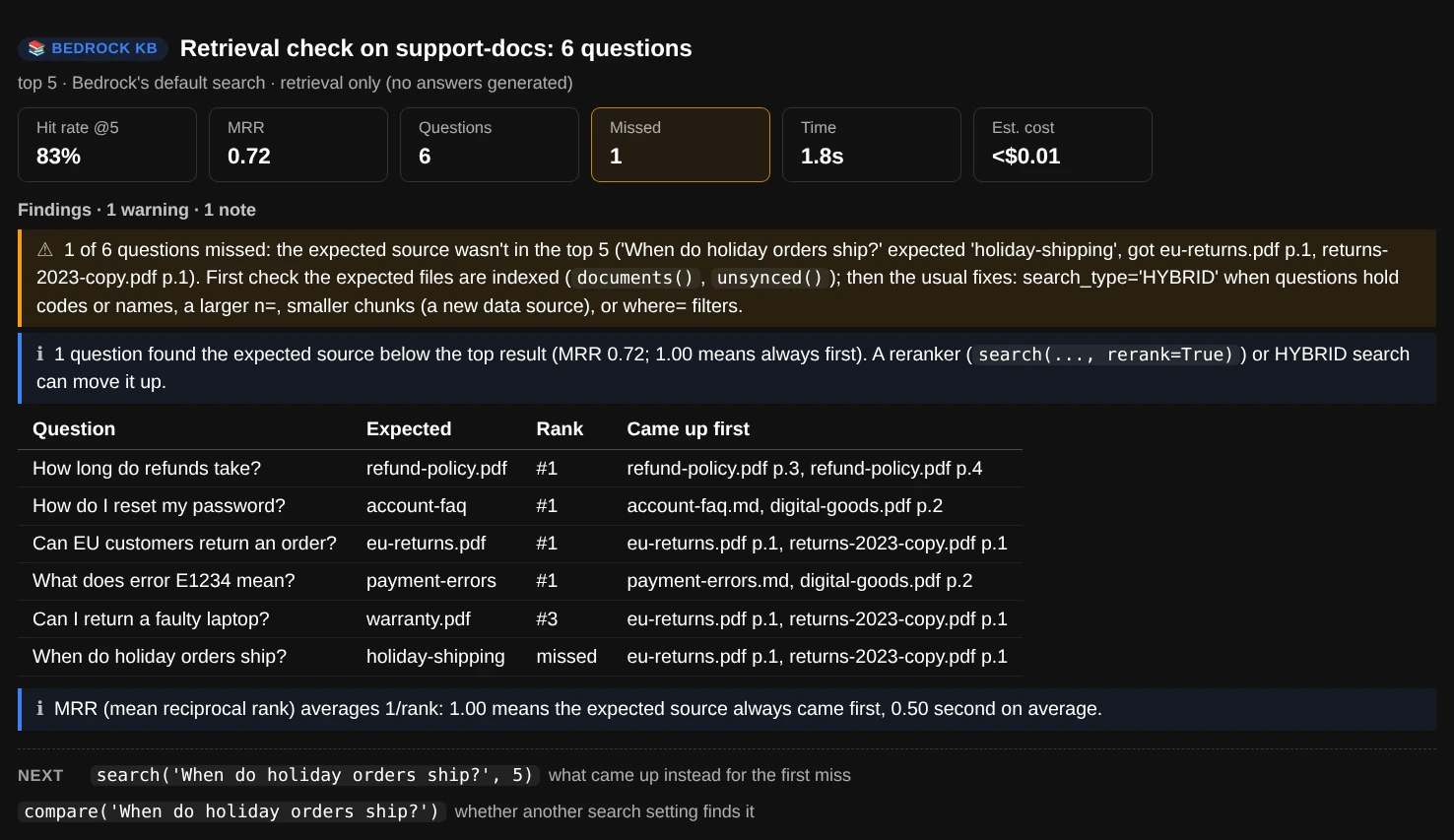Viewport: 1454px width, 840px height.
Task: Select the Time 1.8s card
Action: click(872, 145)
